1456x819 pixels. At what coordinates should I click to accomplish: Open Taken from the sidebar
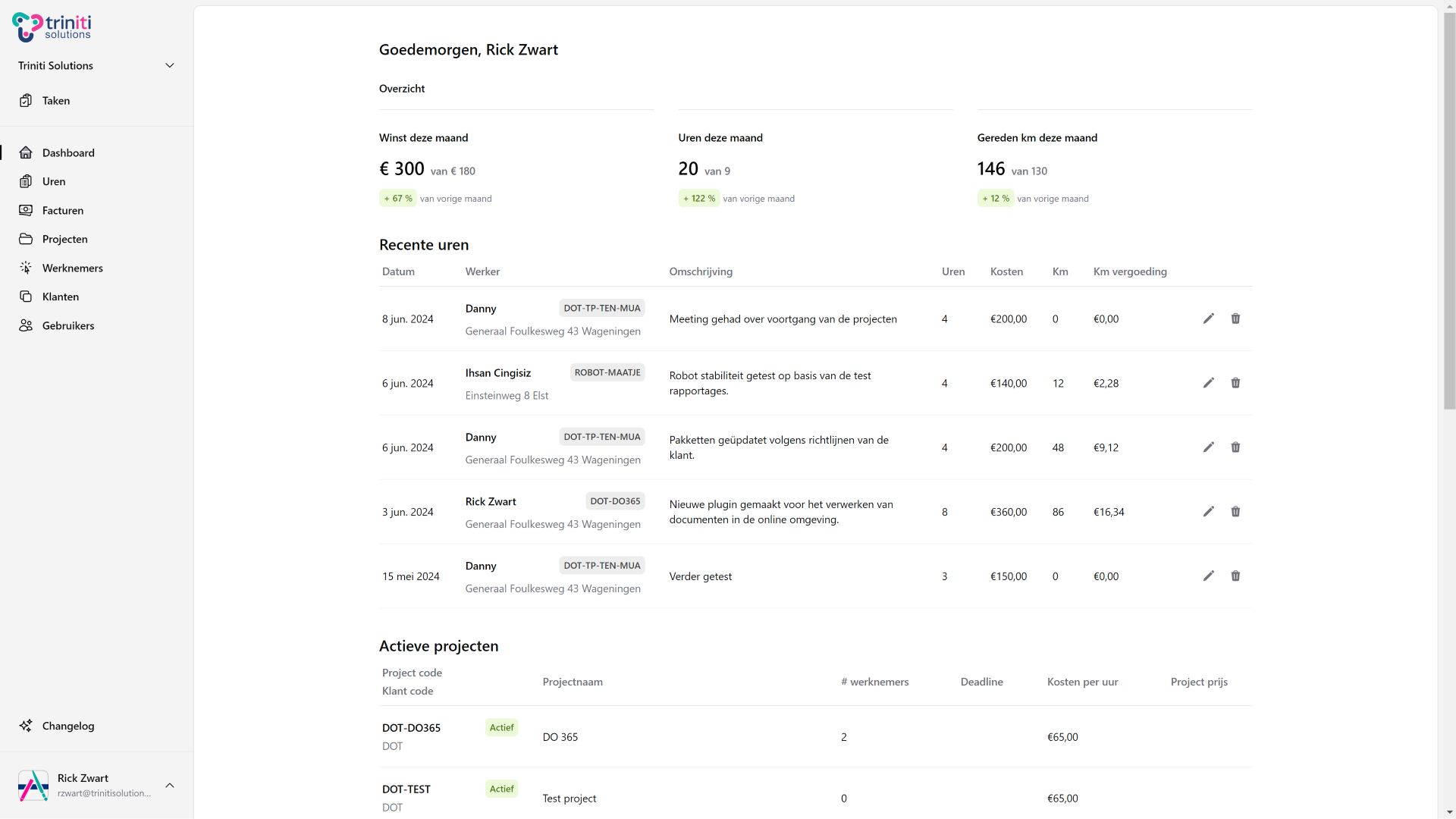pyautogui.click(x=55, y=101)
